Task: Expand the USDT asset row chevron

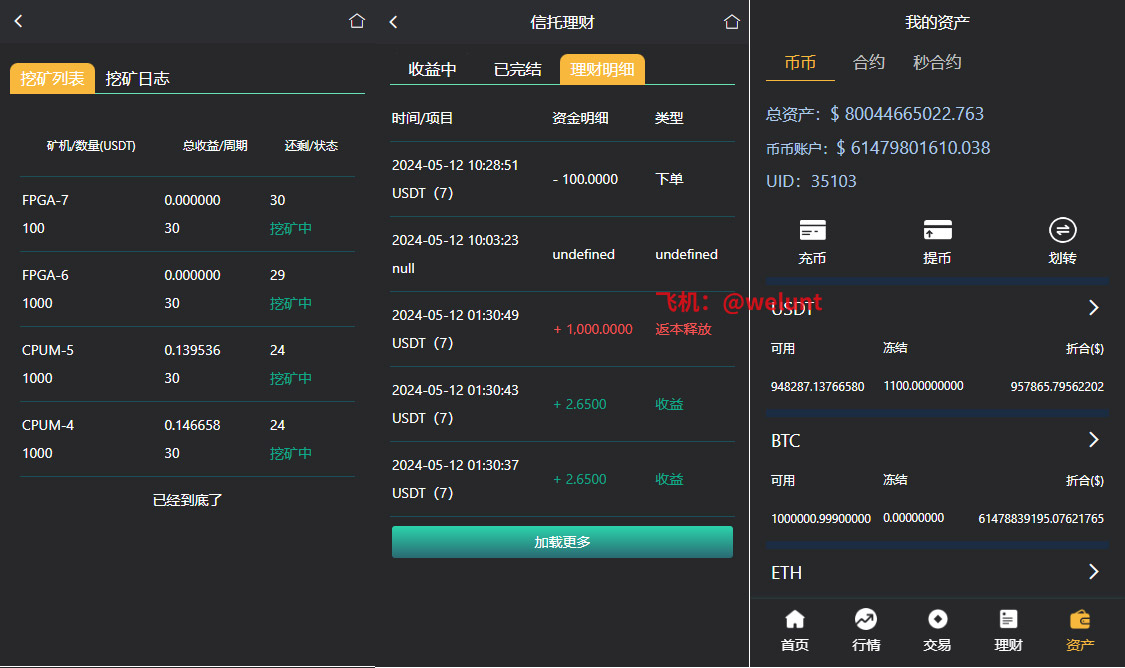Action: [1093, 308]
